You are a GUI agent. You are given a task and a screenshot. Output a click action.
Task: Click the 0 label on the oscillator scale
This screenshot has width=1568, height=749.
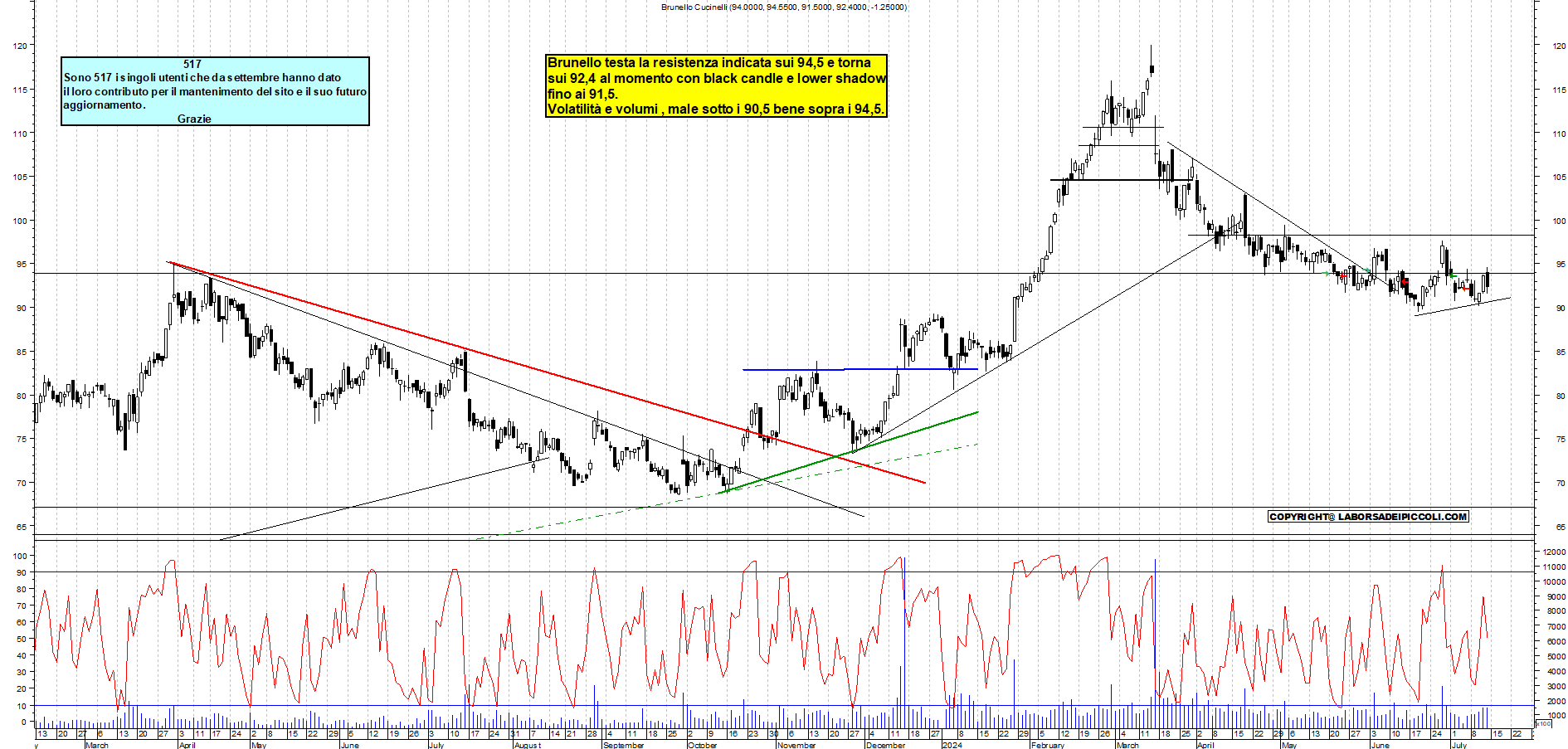tap(24, 722)
